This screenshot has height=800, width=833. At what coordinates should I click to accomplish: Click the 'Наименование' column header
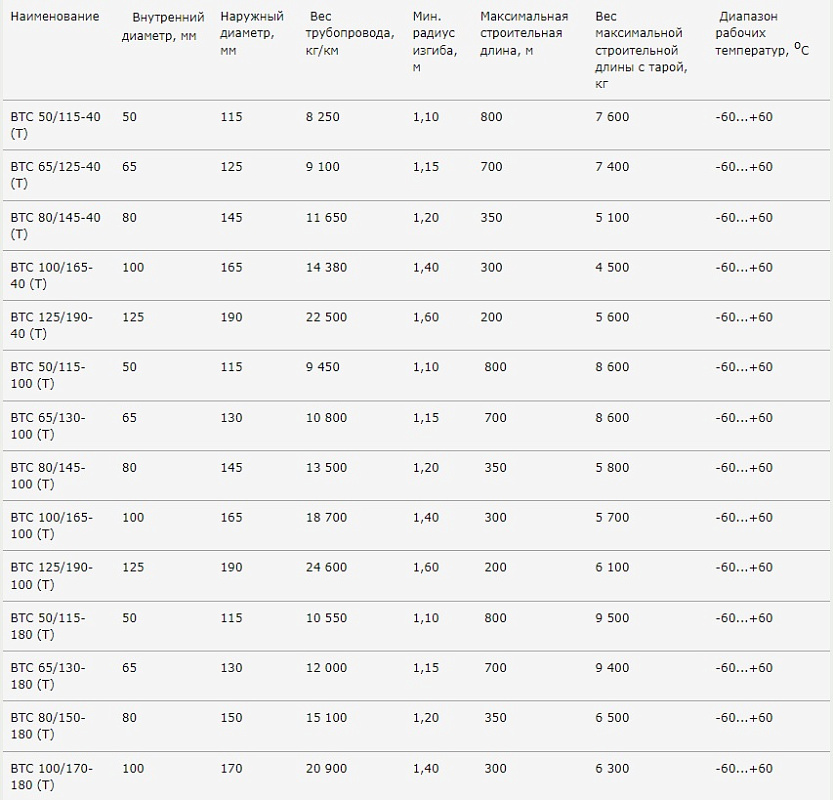click(55, 17)
